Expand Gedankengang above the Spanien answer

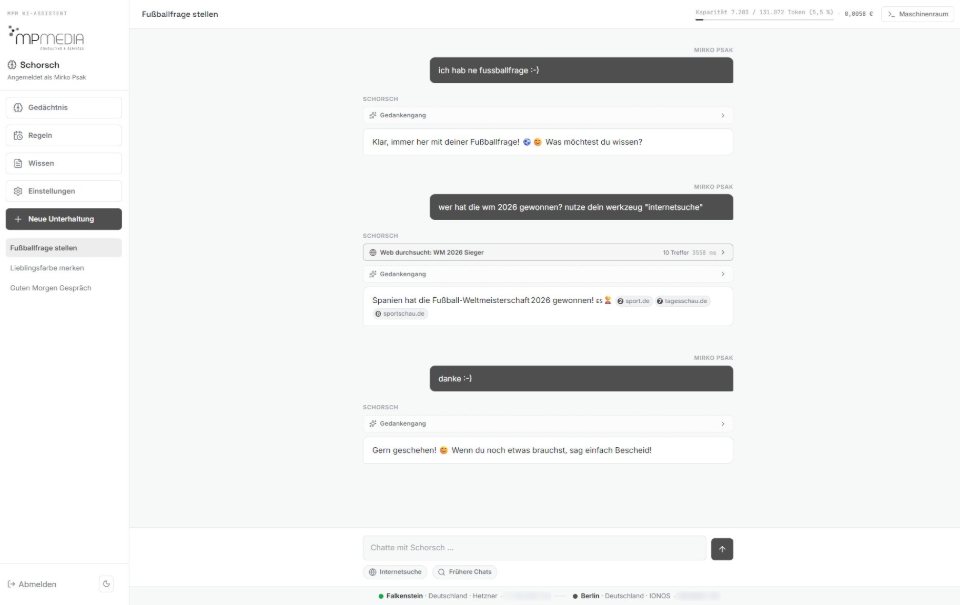point(548,274)
